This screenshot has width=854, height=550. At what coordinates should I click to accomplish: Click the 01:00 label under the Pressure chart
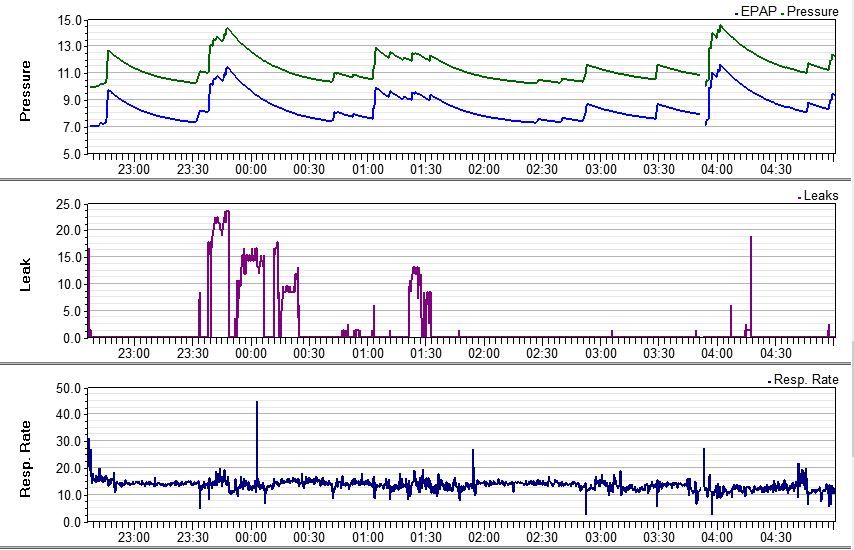pyautogui.click(x=368, y=170)
